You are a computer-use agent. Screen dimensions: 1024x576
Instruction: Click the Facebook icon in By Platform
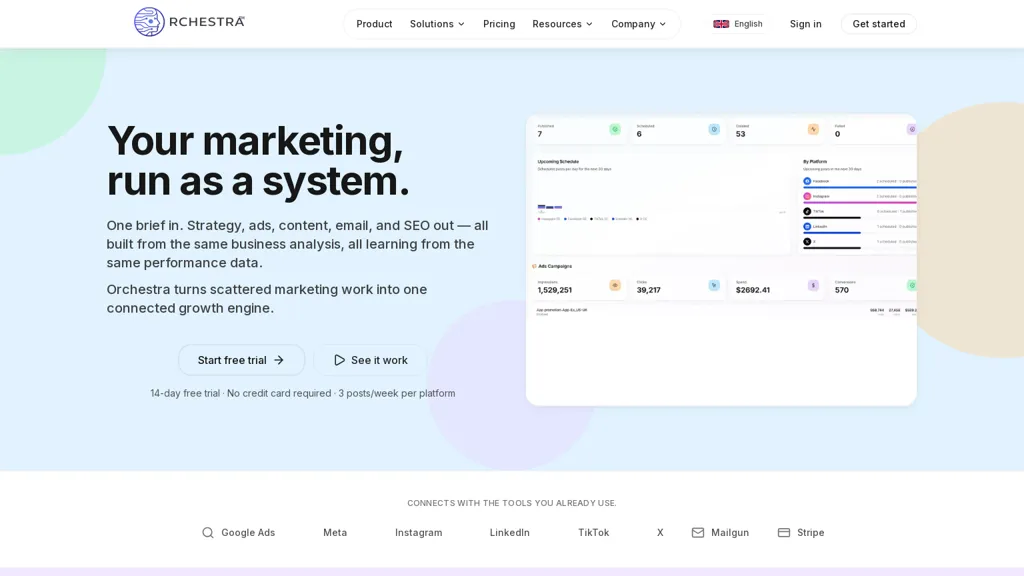pyautogui.click(x=807, y=182)
